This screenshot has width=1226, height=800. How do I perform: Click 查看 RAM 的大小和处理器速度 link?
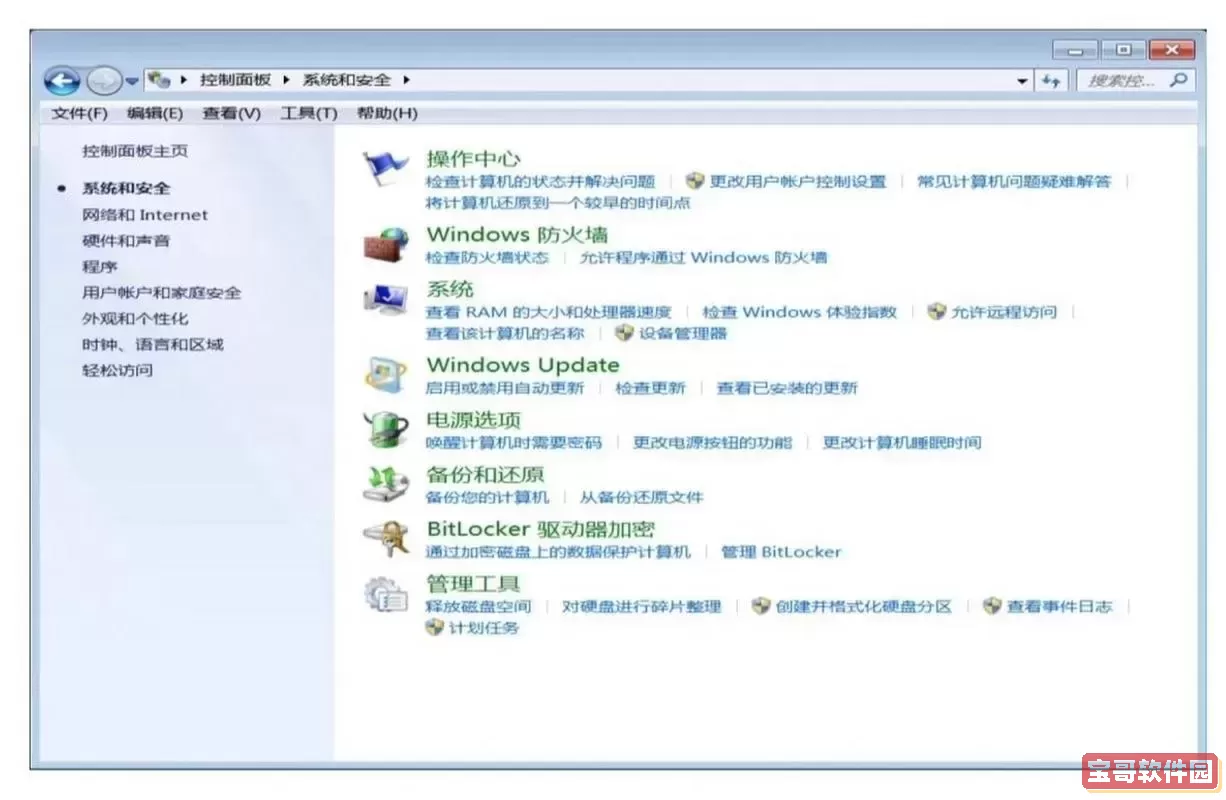point(549,312)
